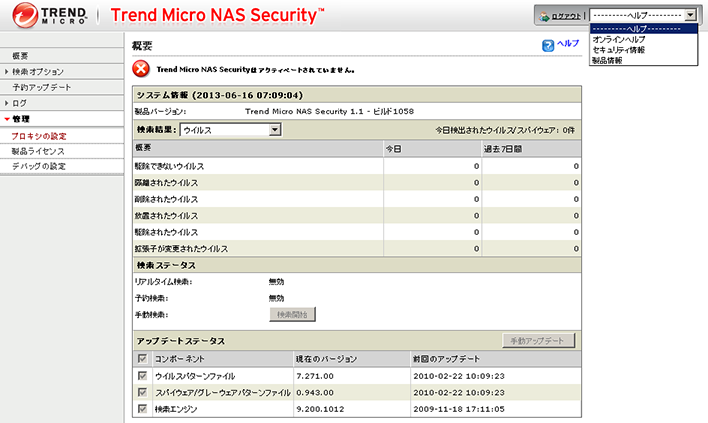Open 製品ライセンス under 管理
This screenshot has width=708, height=423.
point(38,151)
